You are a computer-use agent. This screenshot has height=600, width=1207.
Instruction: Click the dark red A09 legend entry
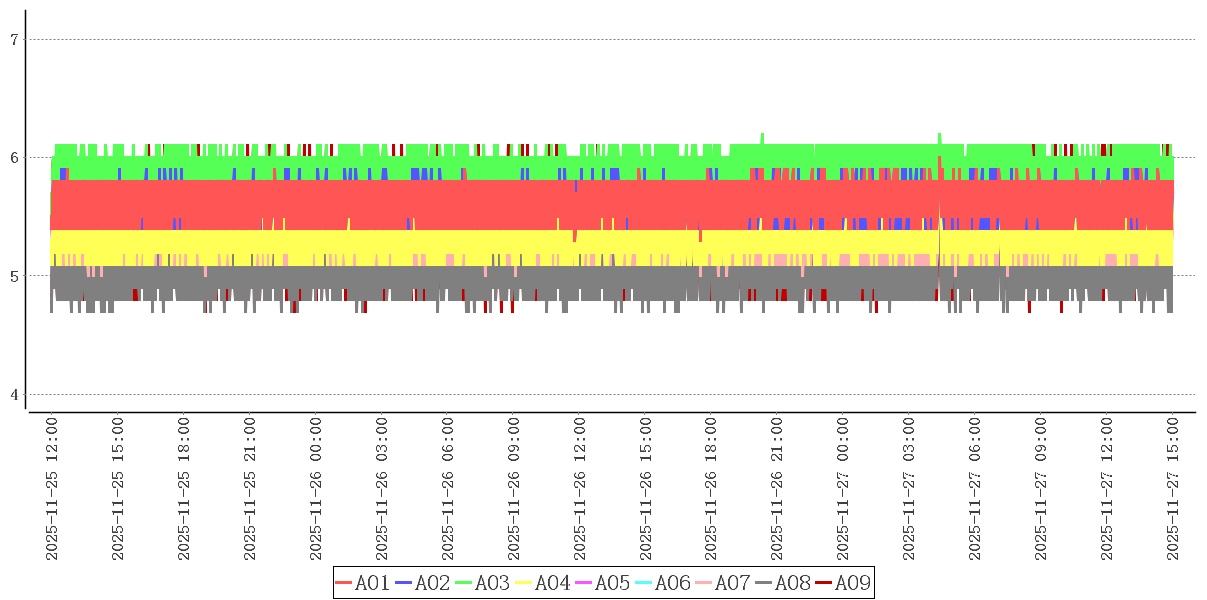(843, 583)
